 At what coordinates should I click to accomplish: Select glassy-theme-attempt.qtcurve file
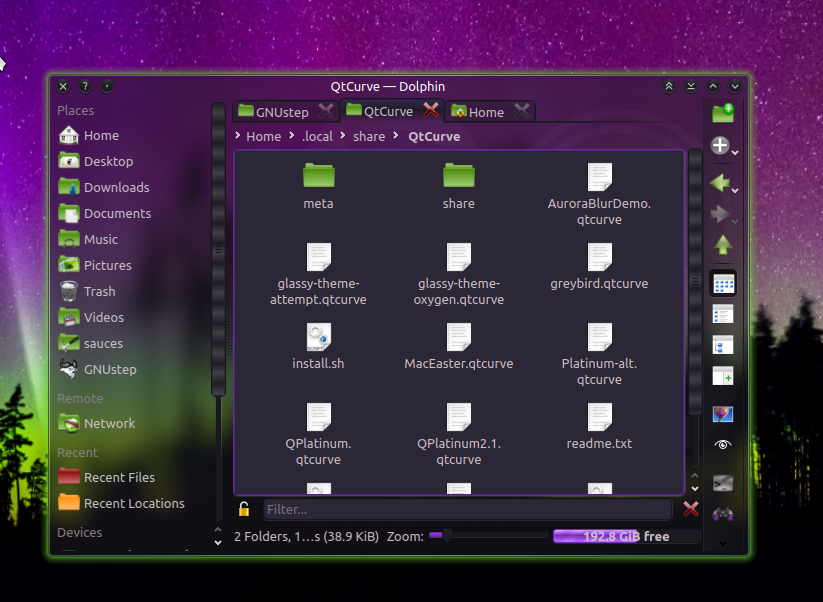318,274
